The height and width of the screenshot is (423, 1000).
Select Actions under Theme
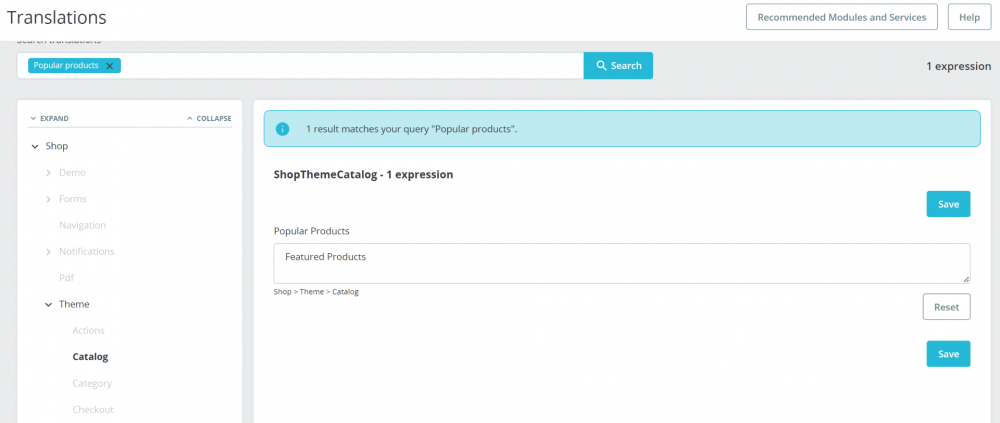[x=88, y=330]
